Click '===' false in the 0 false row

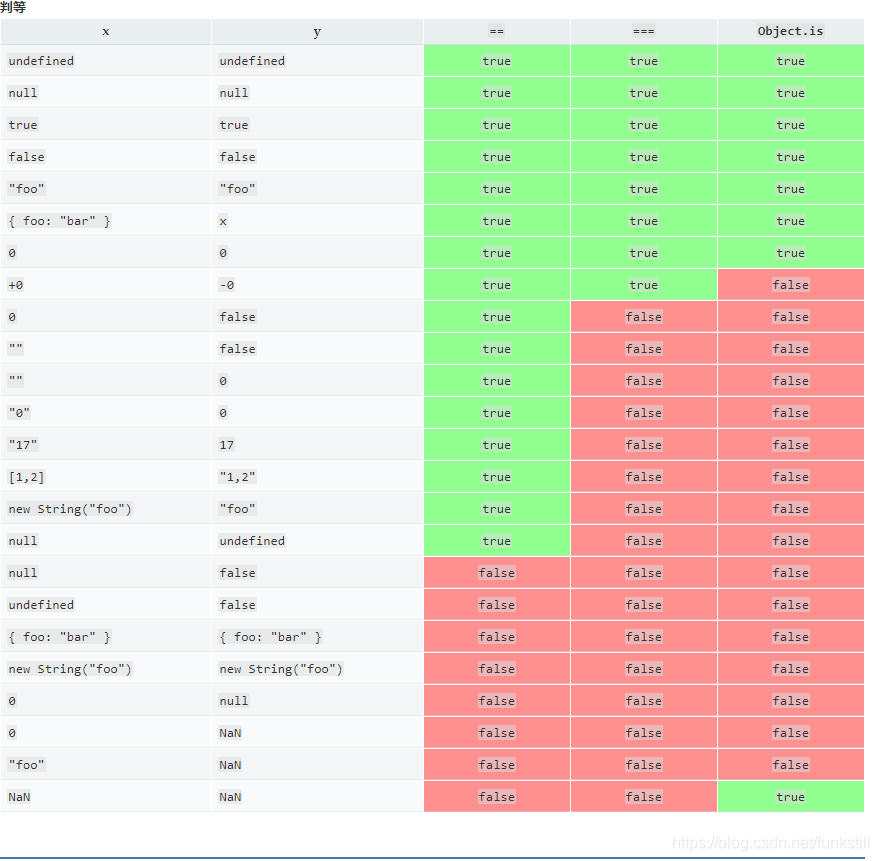coord(644,317)
